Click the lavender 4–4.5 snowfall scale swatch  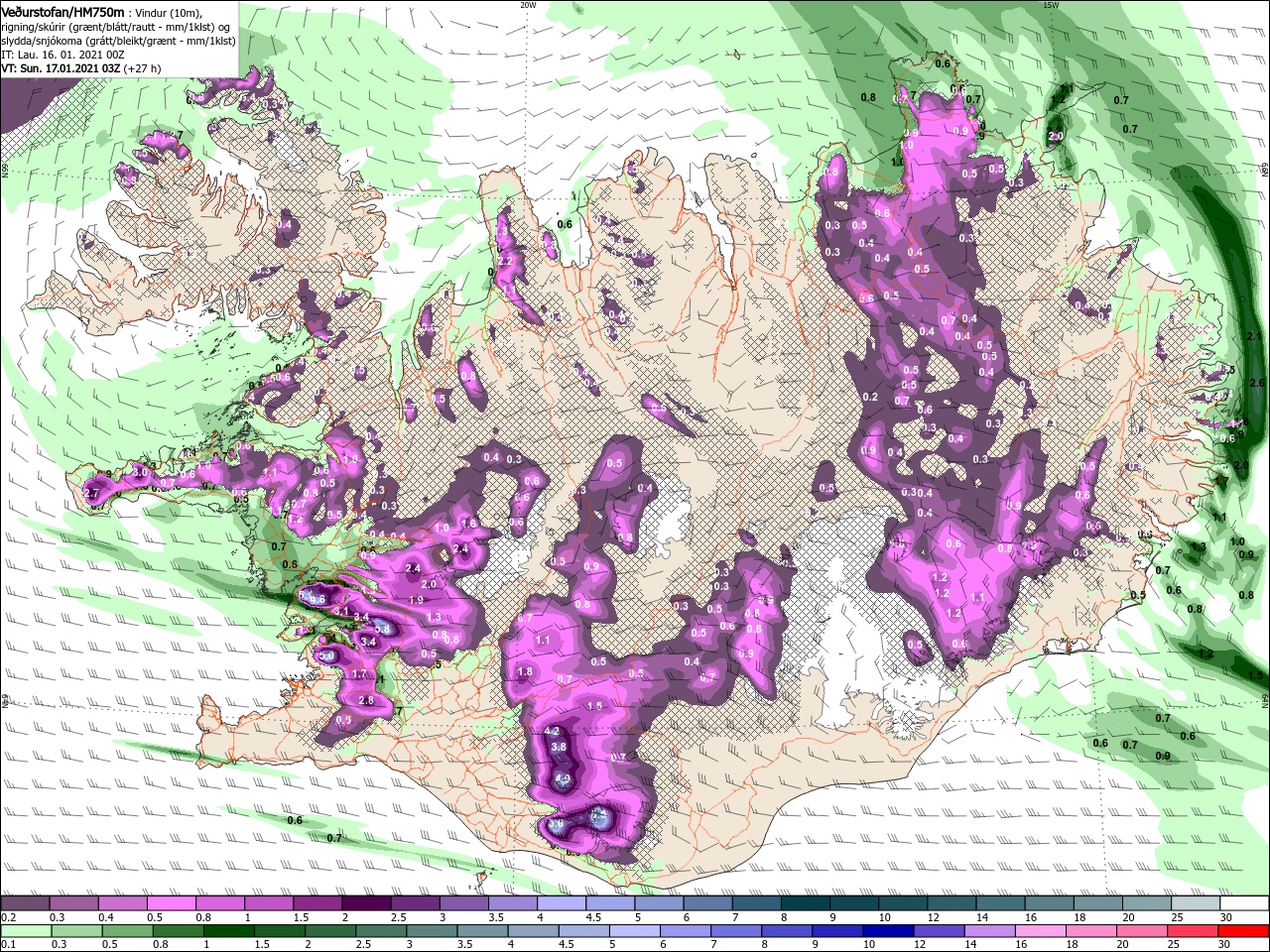[x=560, y=903]
